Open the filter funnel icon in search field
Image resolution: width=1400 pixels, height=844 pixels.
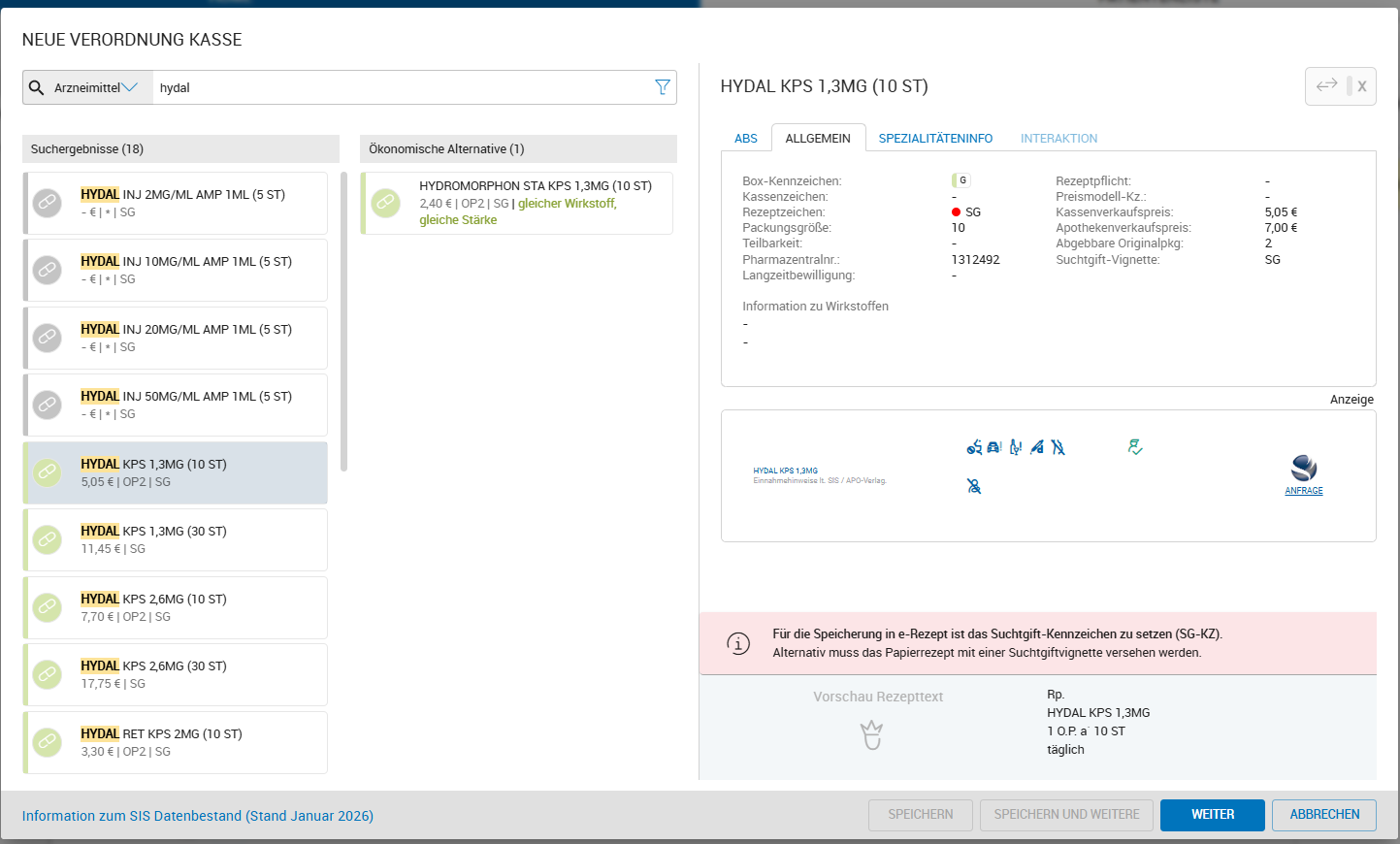click(x=663, y=87)
